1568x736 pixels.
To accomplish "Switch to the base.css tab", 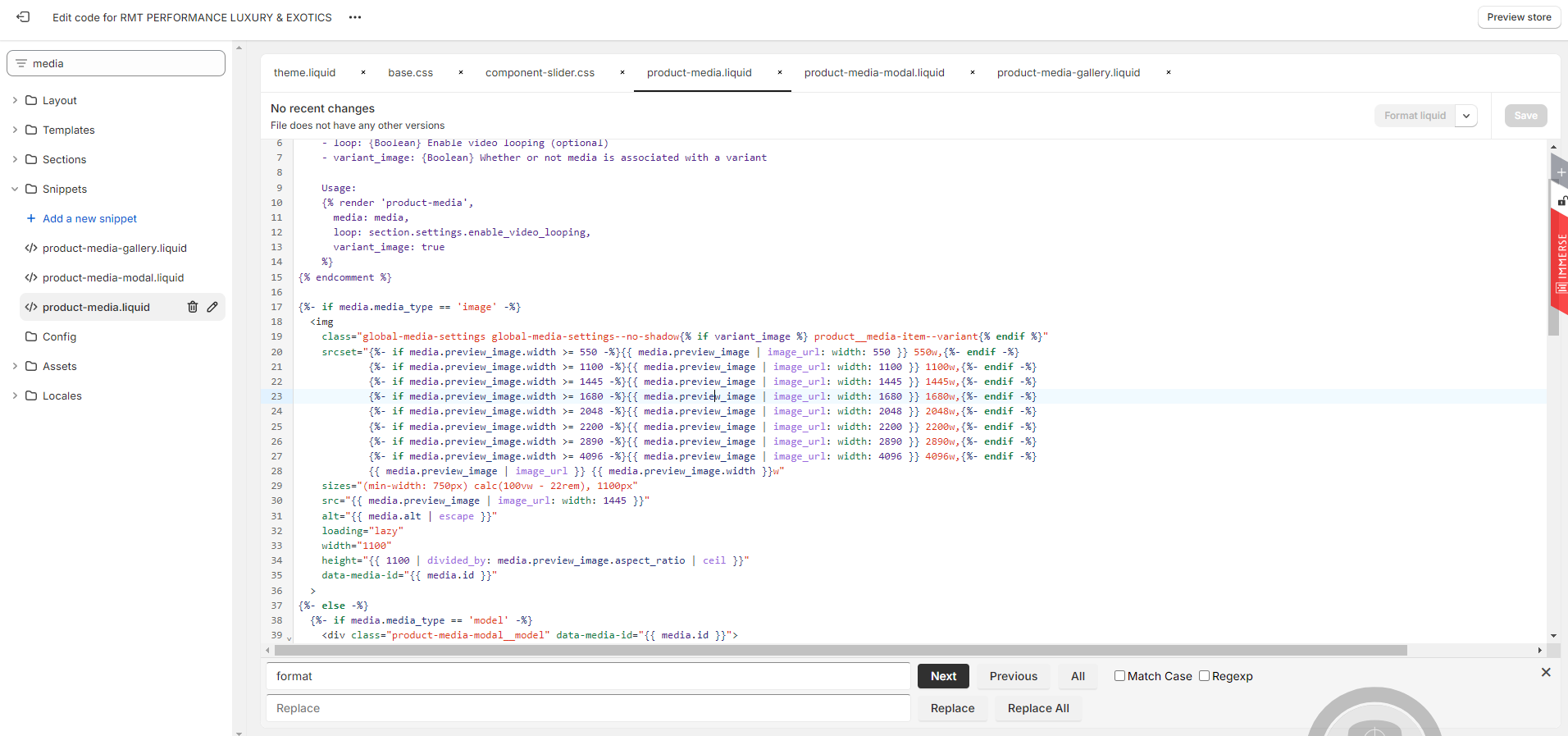I will coord(410,72).
